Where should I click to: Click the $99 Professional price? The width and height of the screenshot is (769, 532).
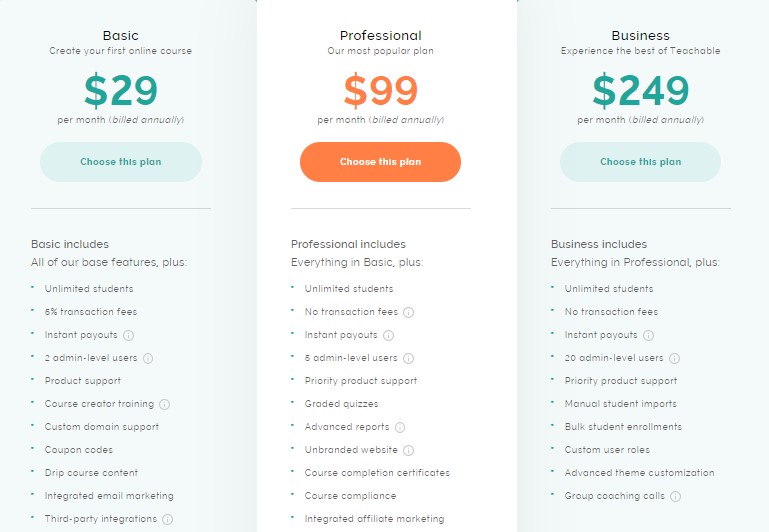(381, 90)
